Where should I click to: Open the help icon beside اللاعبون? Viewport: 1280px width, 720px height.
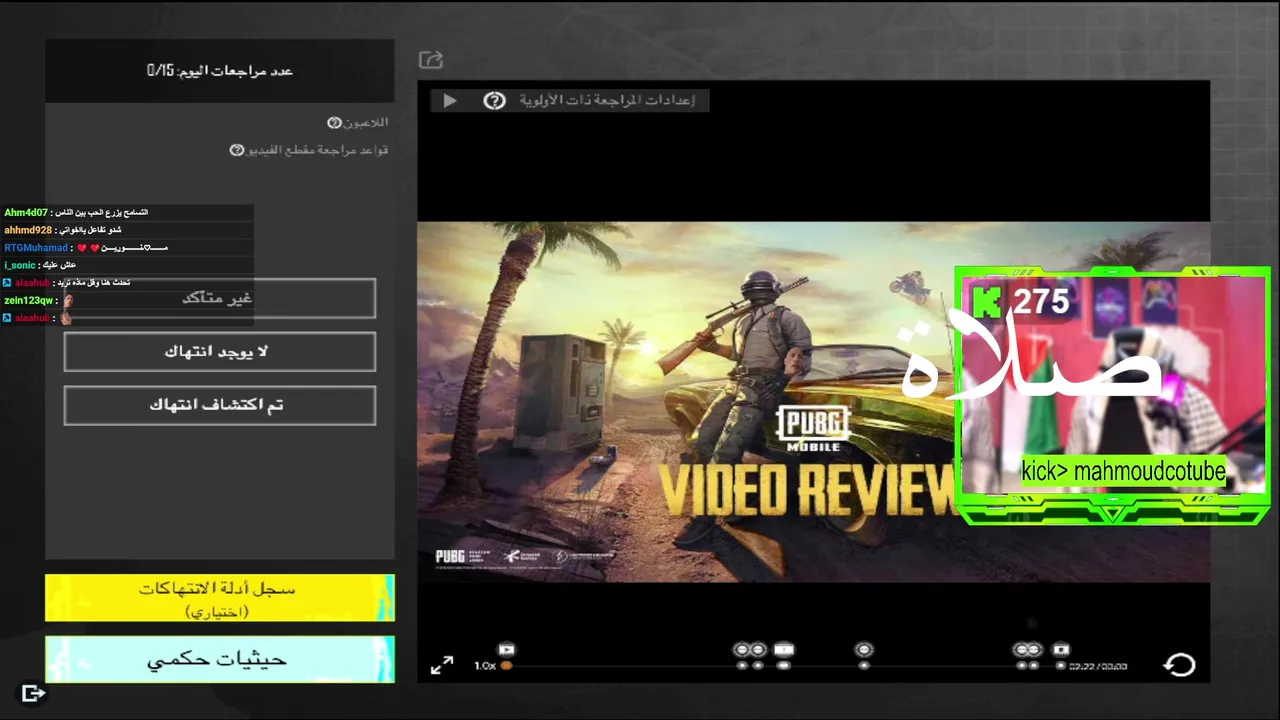point(335,122)
